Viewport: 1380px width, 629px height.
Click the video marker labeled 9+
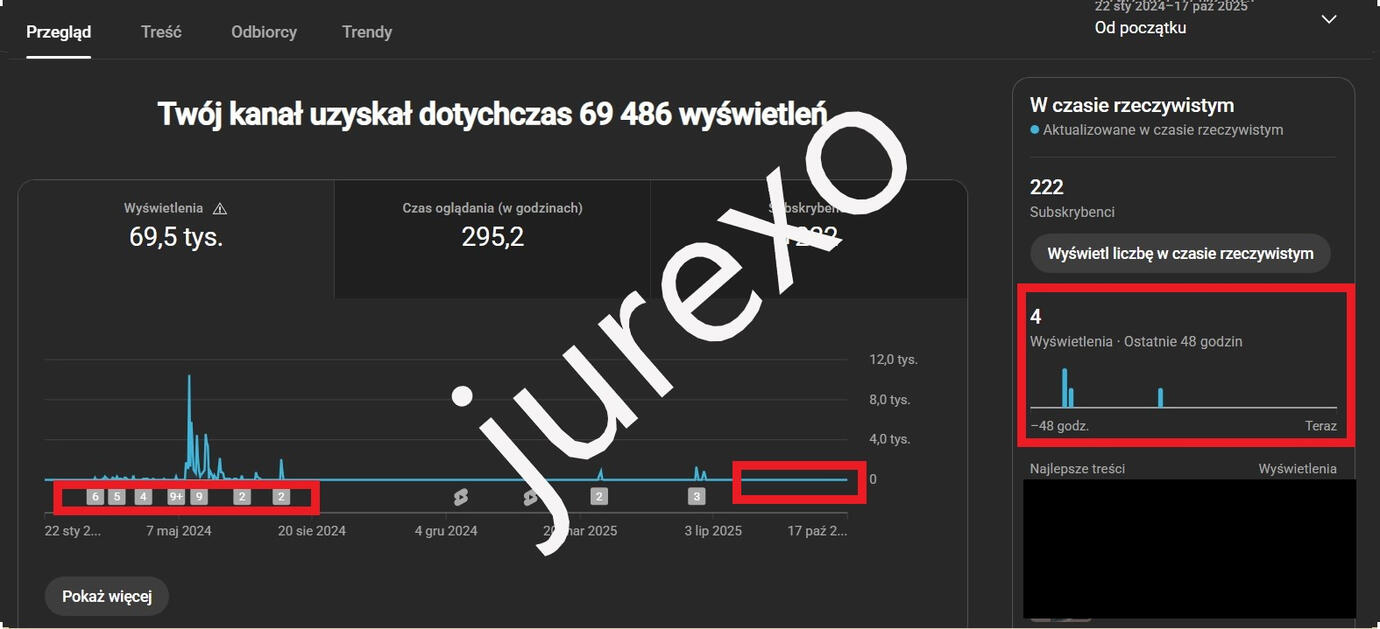tap(176, 497)
